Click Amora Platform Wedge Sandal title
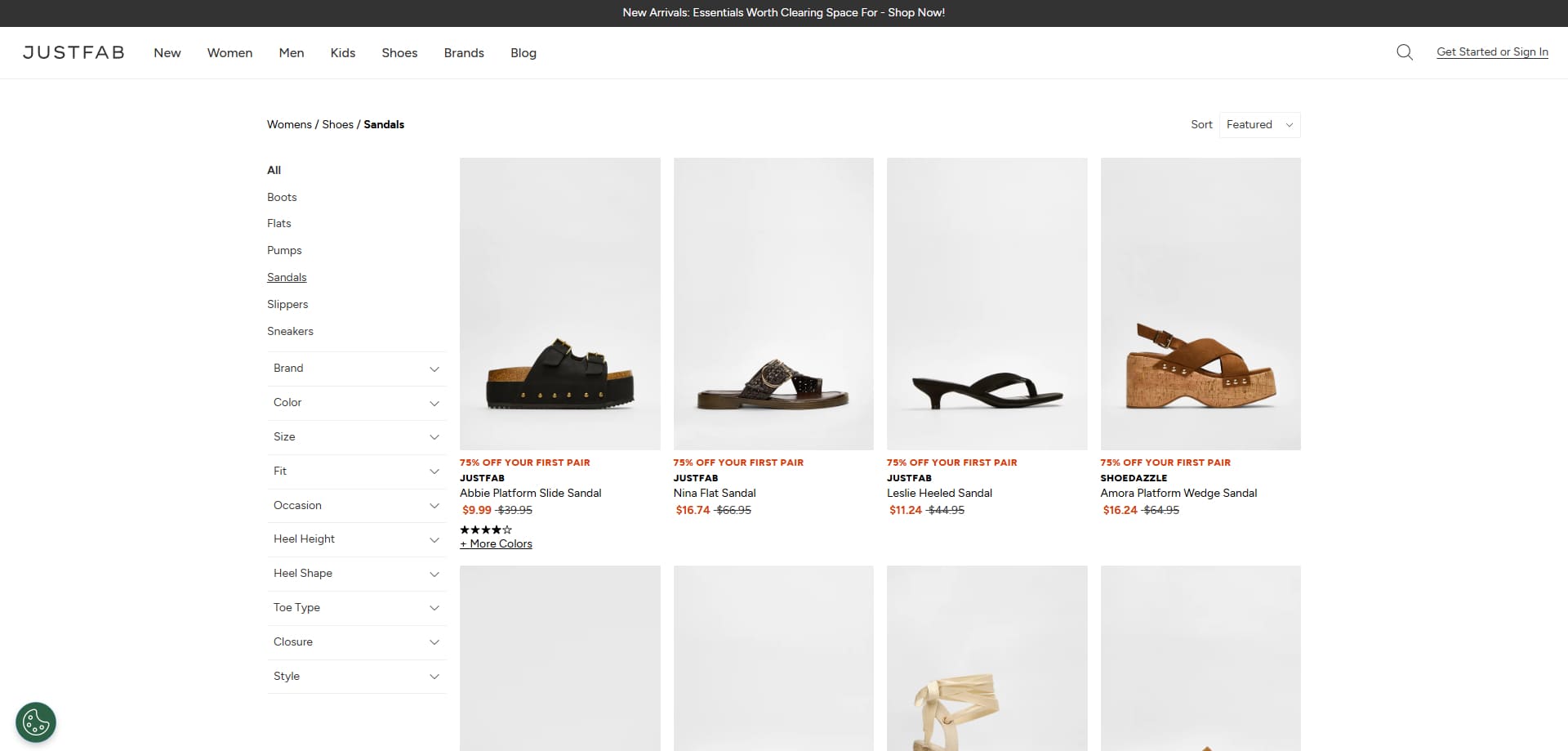The image size is (1568, 751). pos(1178,493)
